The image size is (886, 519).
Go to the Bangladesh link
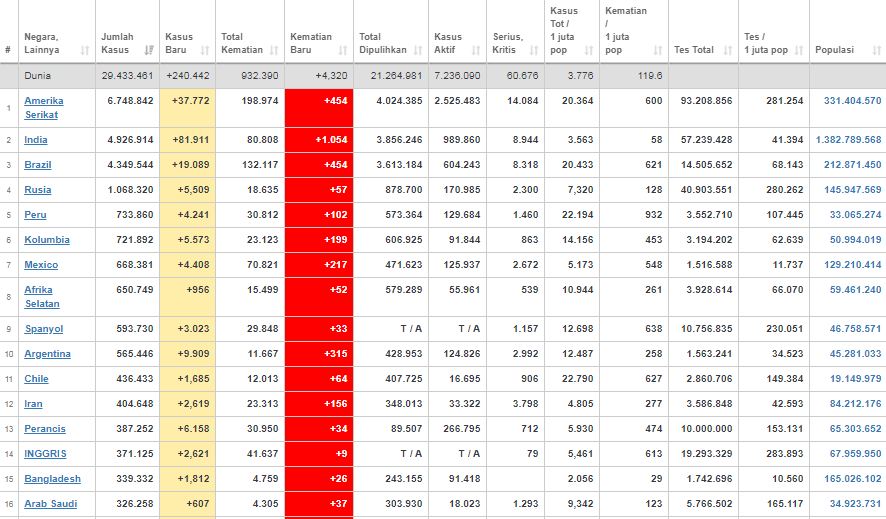click(53, 478)
